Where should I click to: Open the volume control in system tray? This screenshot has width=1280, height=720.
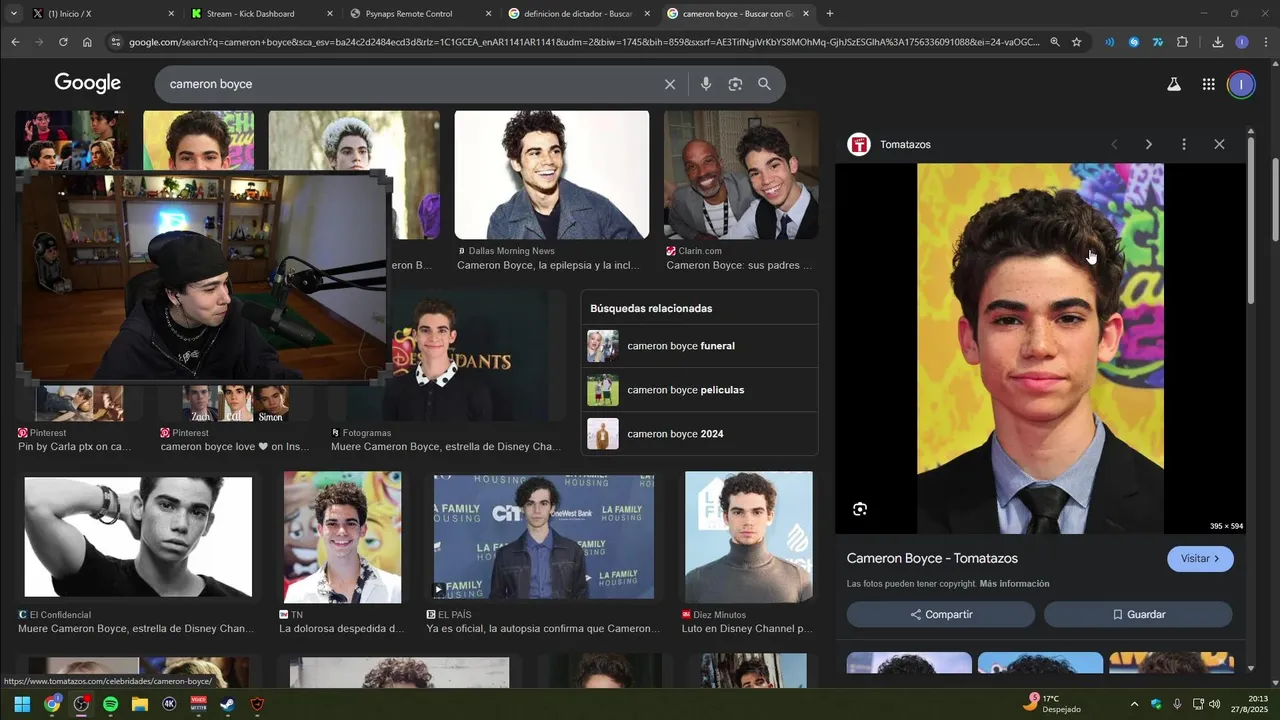coord(1214,704)
